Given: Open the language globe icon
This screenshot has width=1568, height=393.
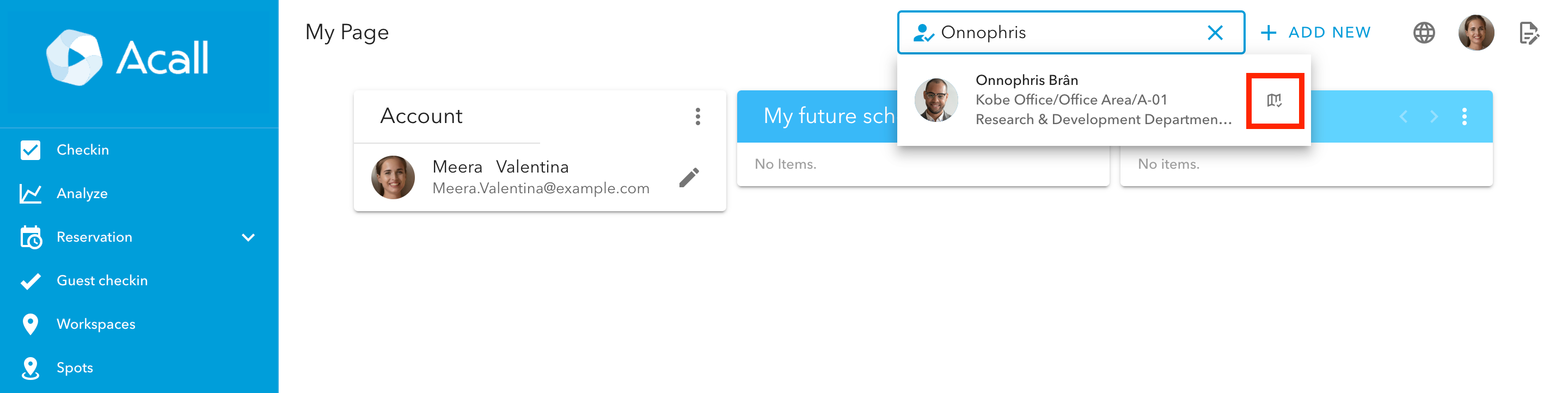Looking at the screenshot, I should point(1423,32).
